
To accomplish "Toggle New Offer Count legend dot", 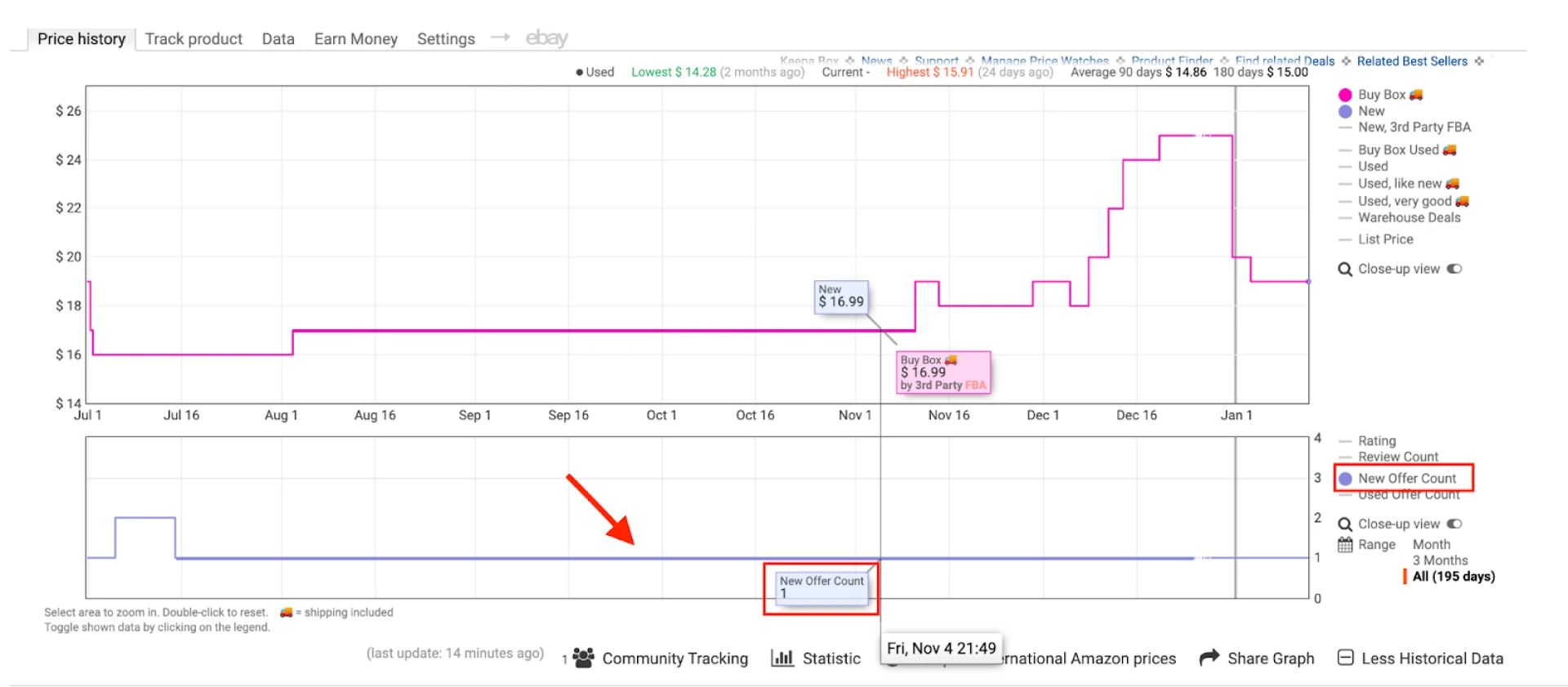I will tap(1345, 479).
